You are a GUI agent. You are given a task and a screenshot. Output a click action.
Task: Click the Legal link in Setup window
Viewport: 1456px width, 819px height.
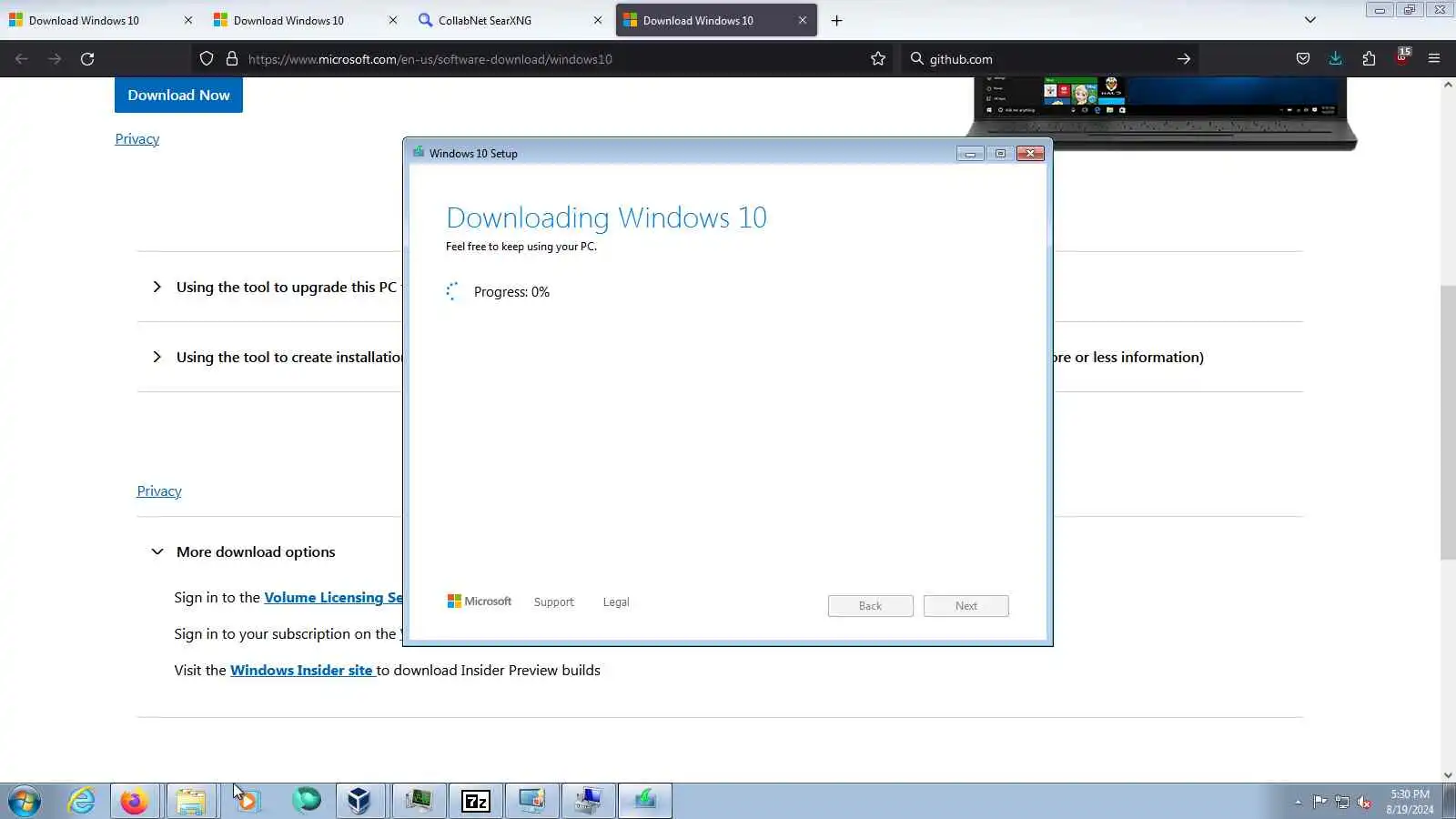[x=616, y=602]
